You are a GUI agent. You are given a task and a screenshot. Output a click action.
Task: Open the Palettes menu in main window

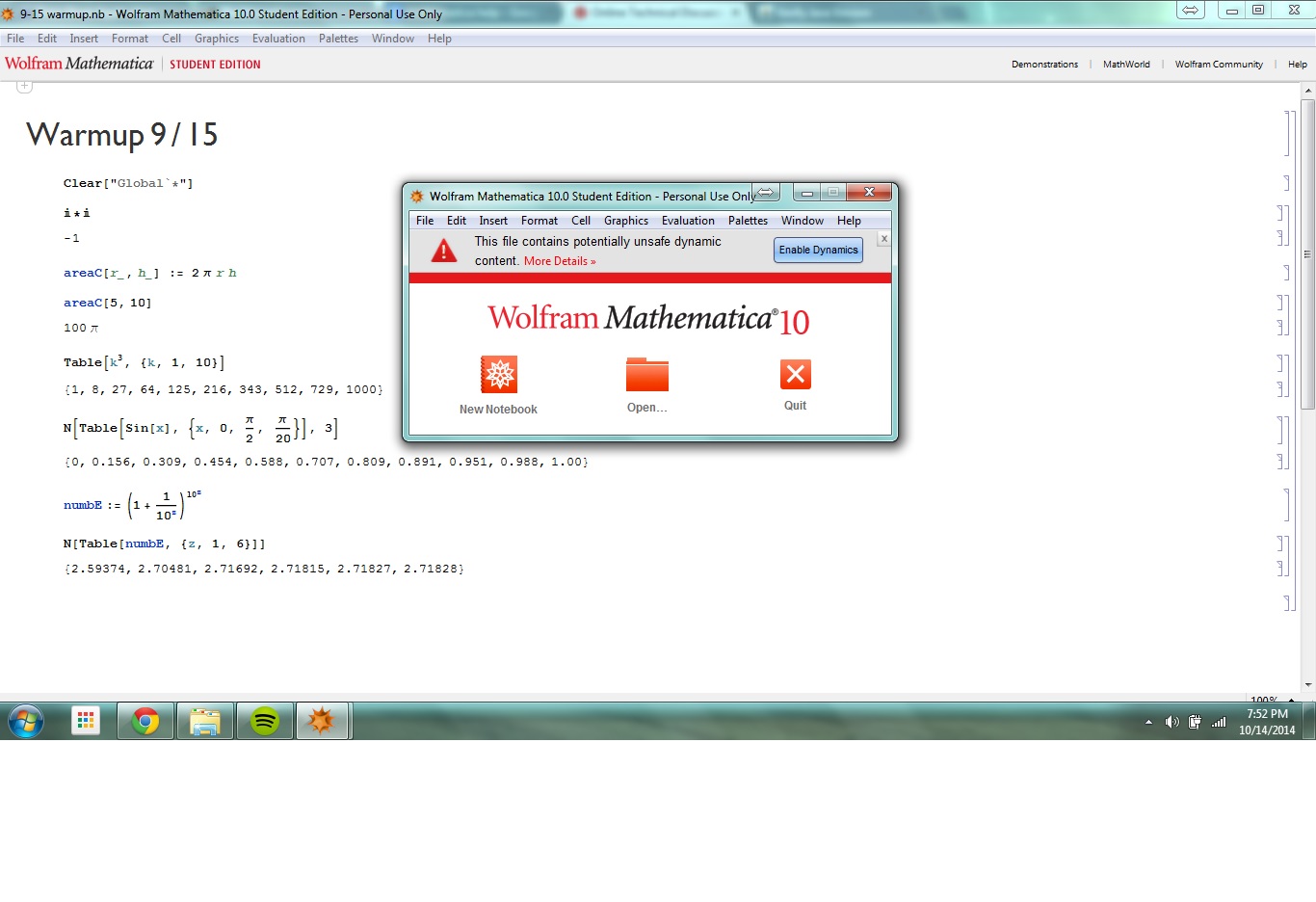click(x=338, y=39)
